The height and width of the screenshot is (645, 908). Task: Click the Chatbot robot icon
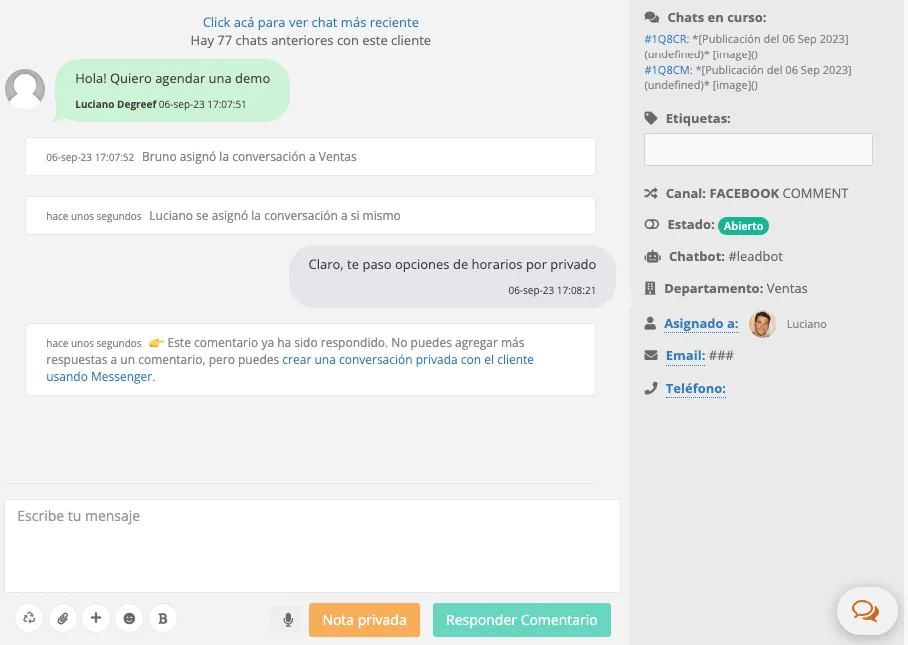[x=653, y=256]
